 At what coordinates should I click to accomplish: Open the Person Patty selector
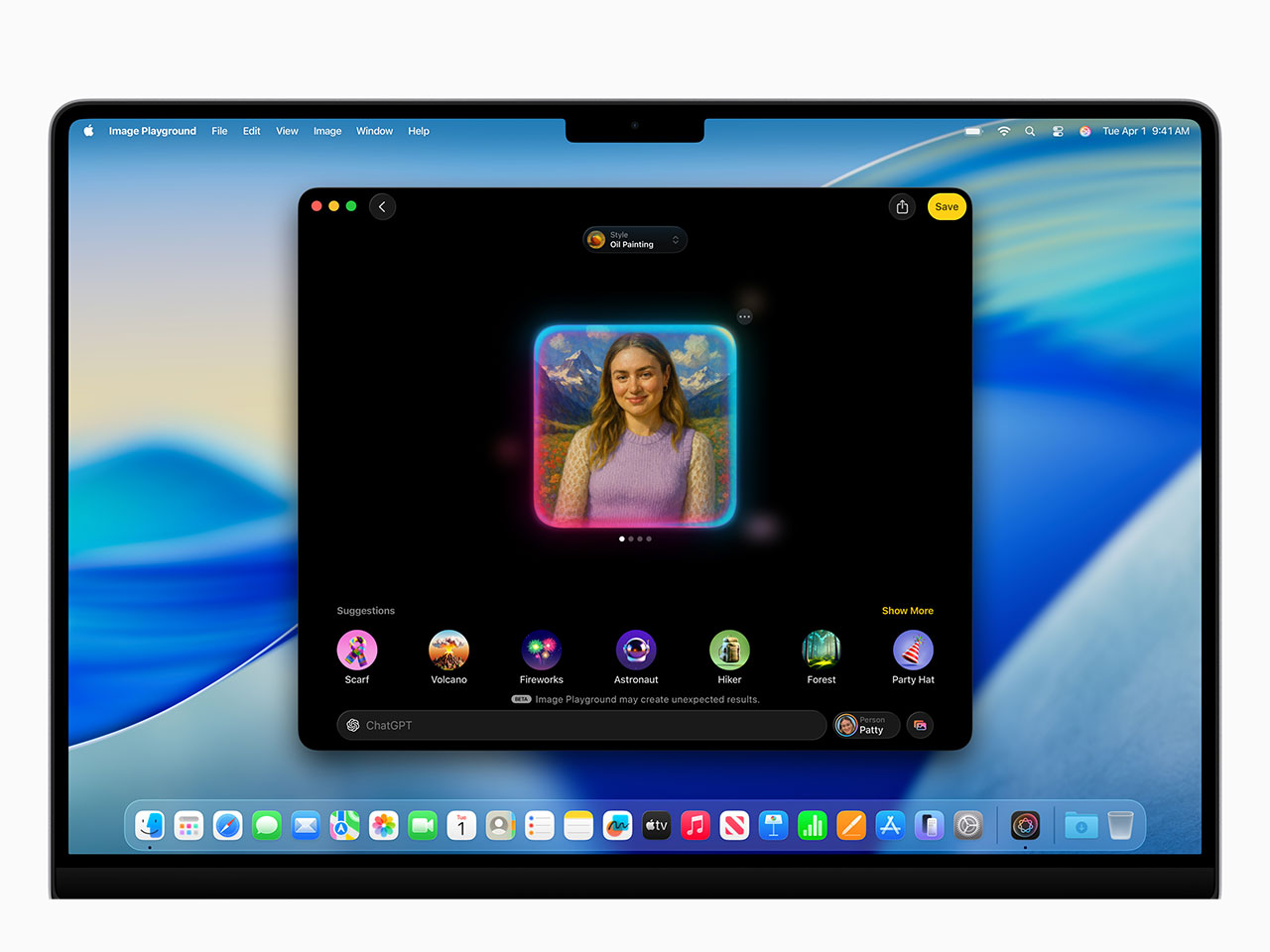[866, 726]
